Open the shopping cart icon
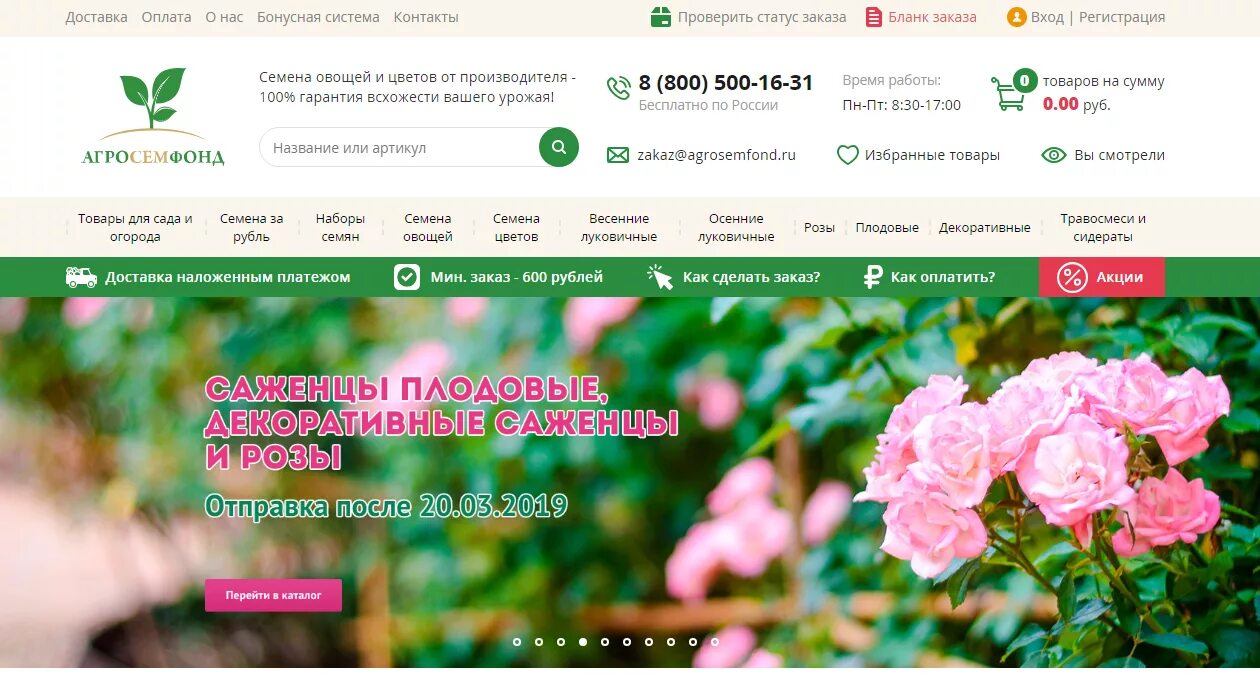 1008,94
